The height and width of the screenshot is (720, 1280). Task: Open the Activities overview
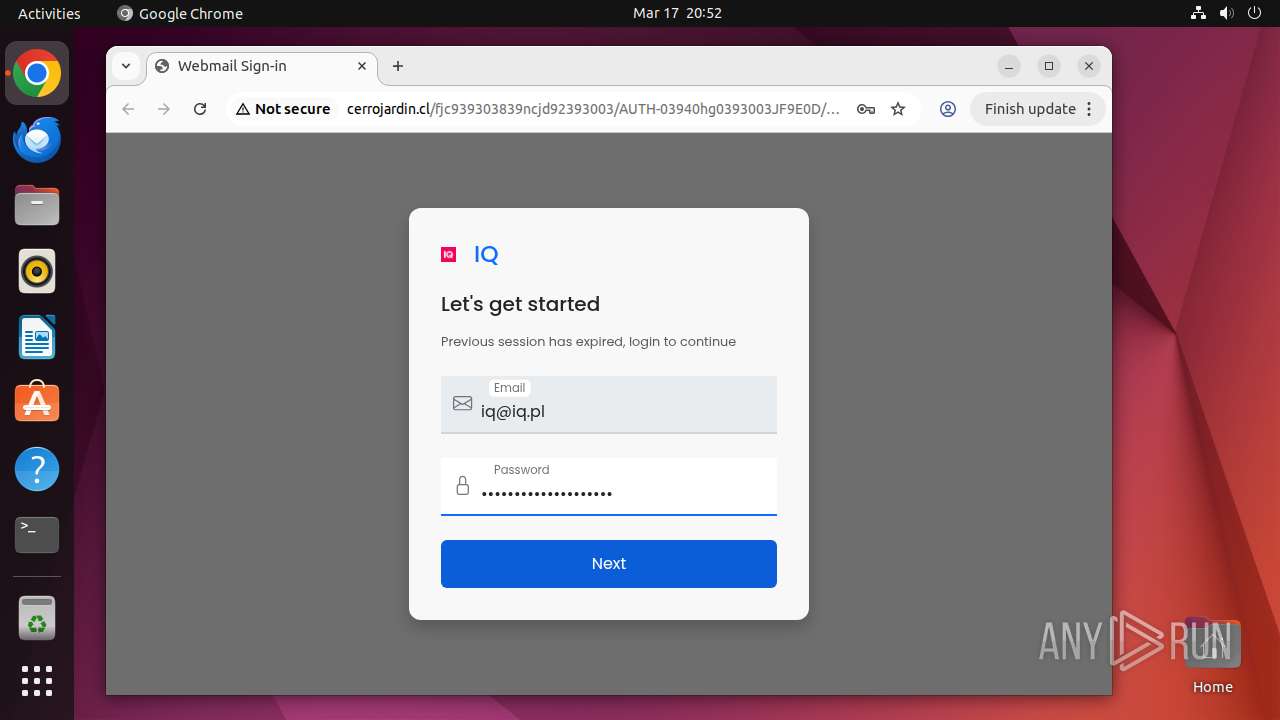(x=49, y=13)
